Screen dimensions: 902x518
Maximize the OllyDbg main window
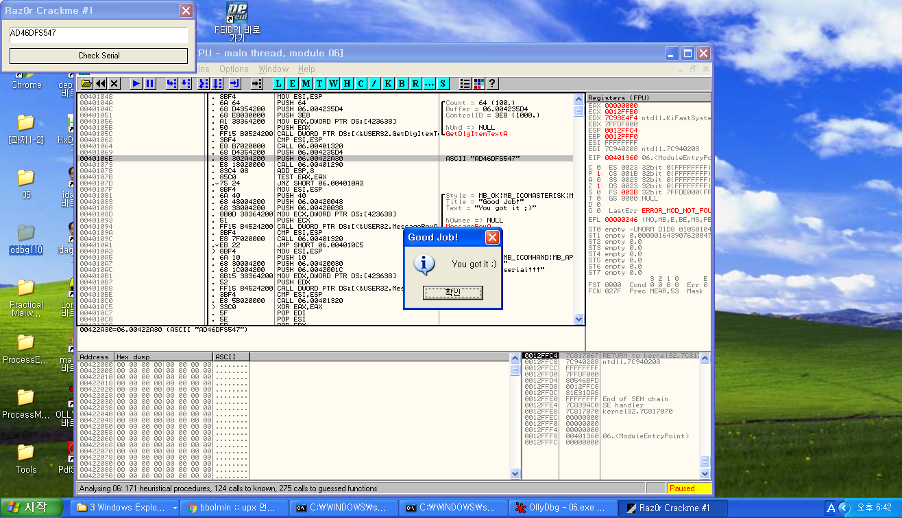tap(687, 54)
